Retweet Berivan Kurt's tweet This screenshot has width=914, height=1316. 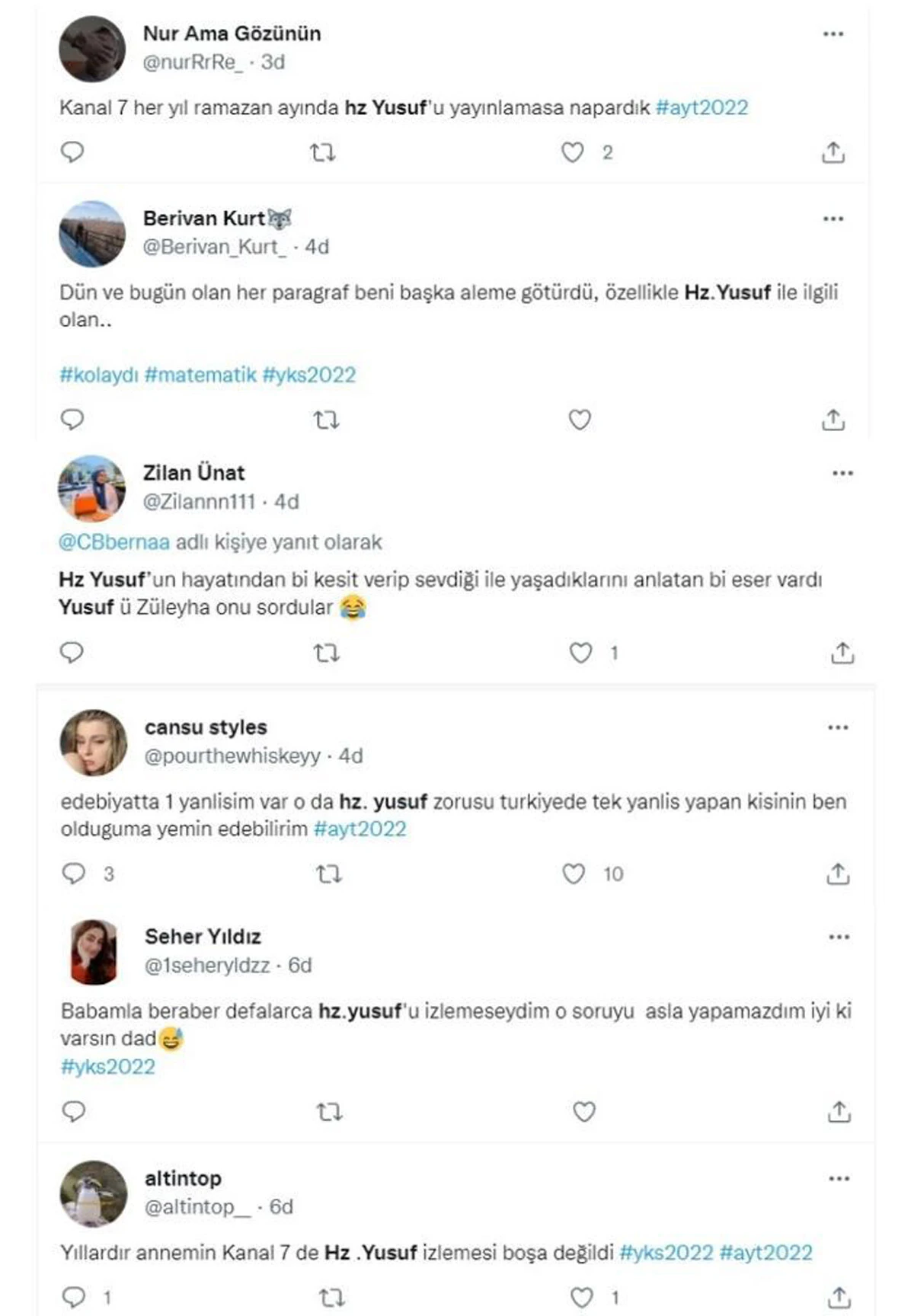326,417
